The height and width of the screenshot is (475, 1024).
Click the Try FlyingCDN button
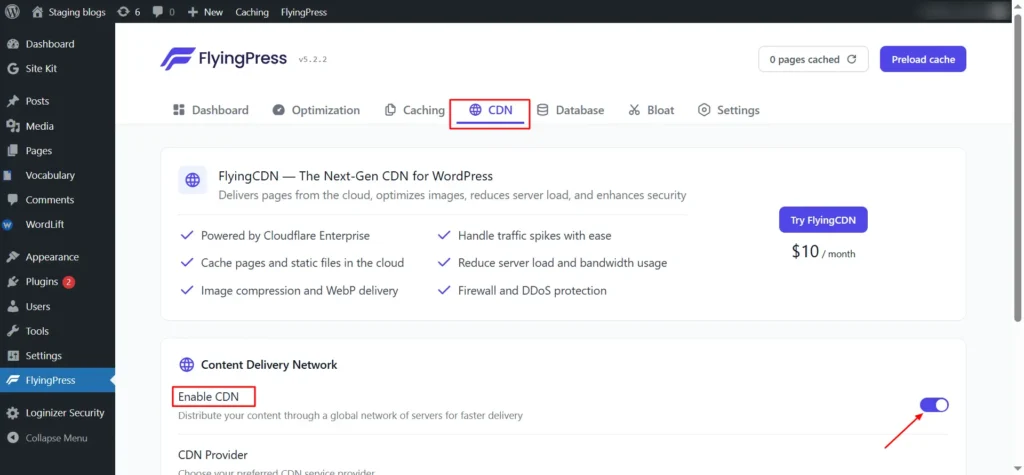click(823, 219)
